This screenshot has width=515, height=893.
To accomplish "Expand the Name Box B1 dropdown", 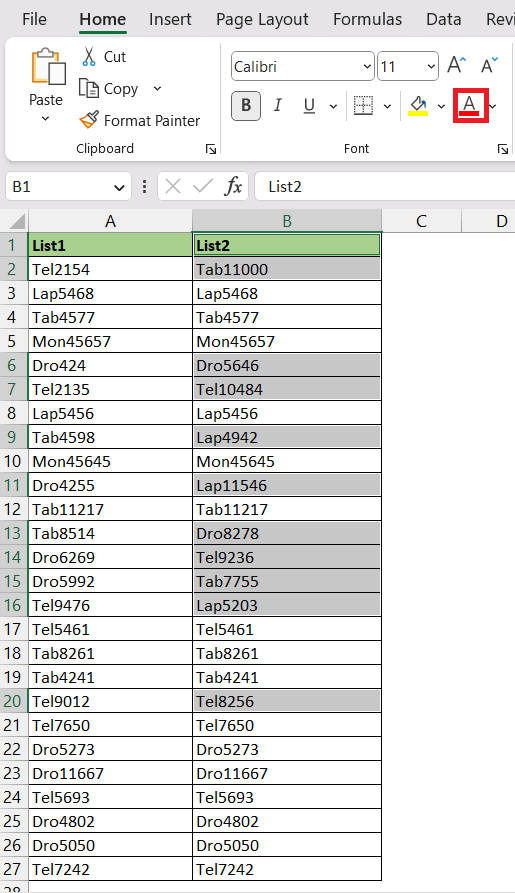I will click(x=118, y=187).
